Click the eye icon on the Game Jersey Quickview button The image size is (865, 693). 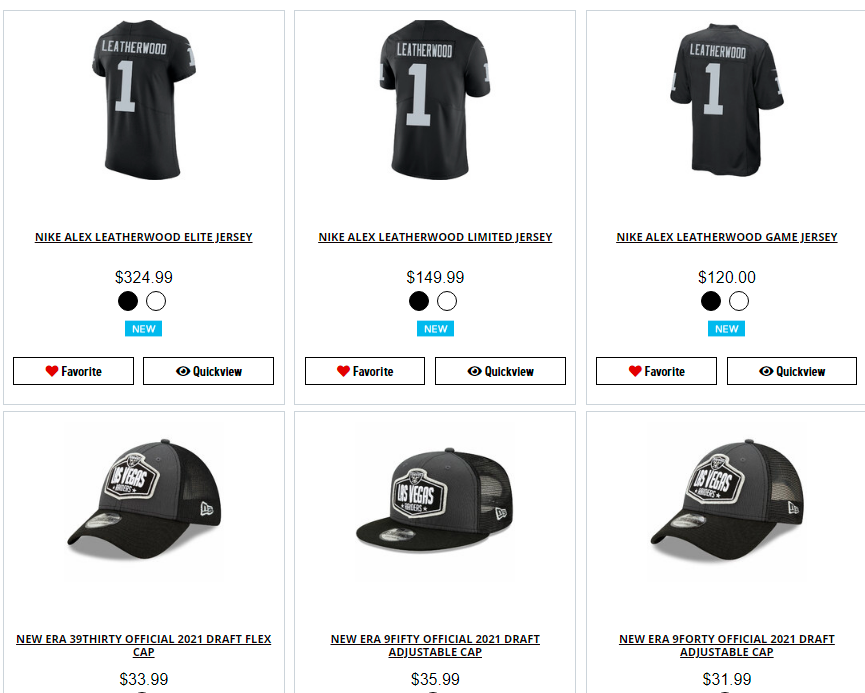766,371
